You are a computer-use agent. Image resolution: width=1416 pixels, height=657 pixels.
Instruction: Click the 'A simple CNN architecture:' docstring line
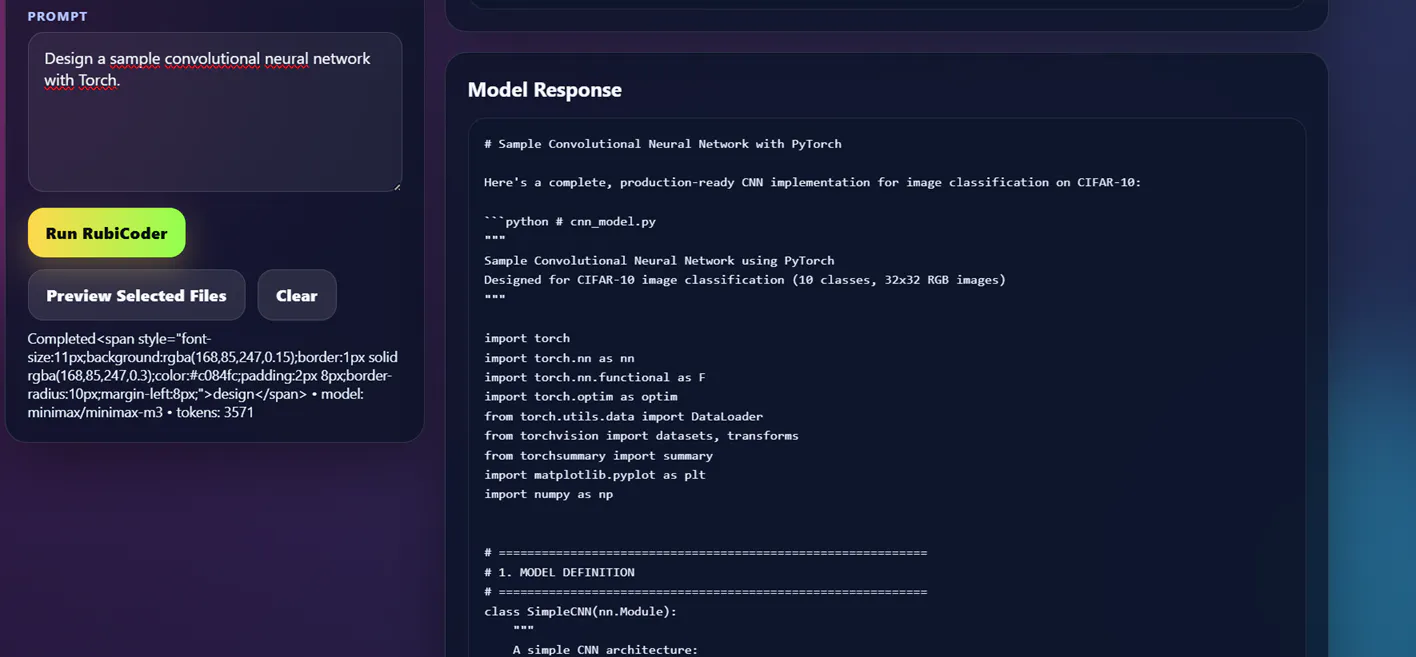coord(605,650)
